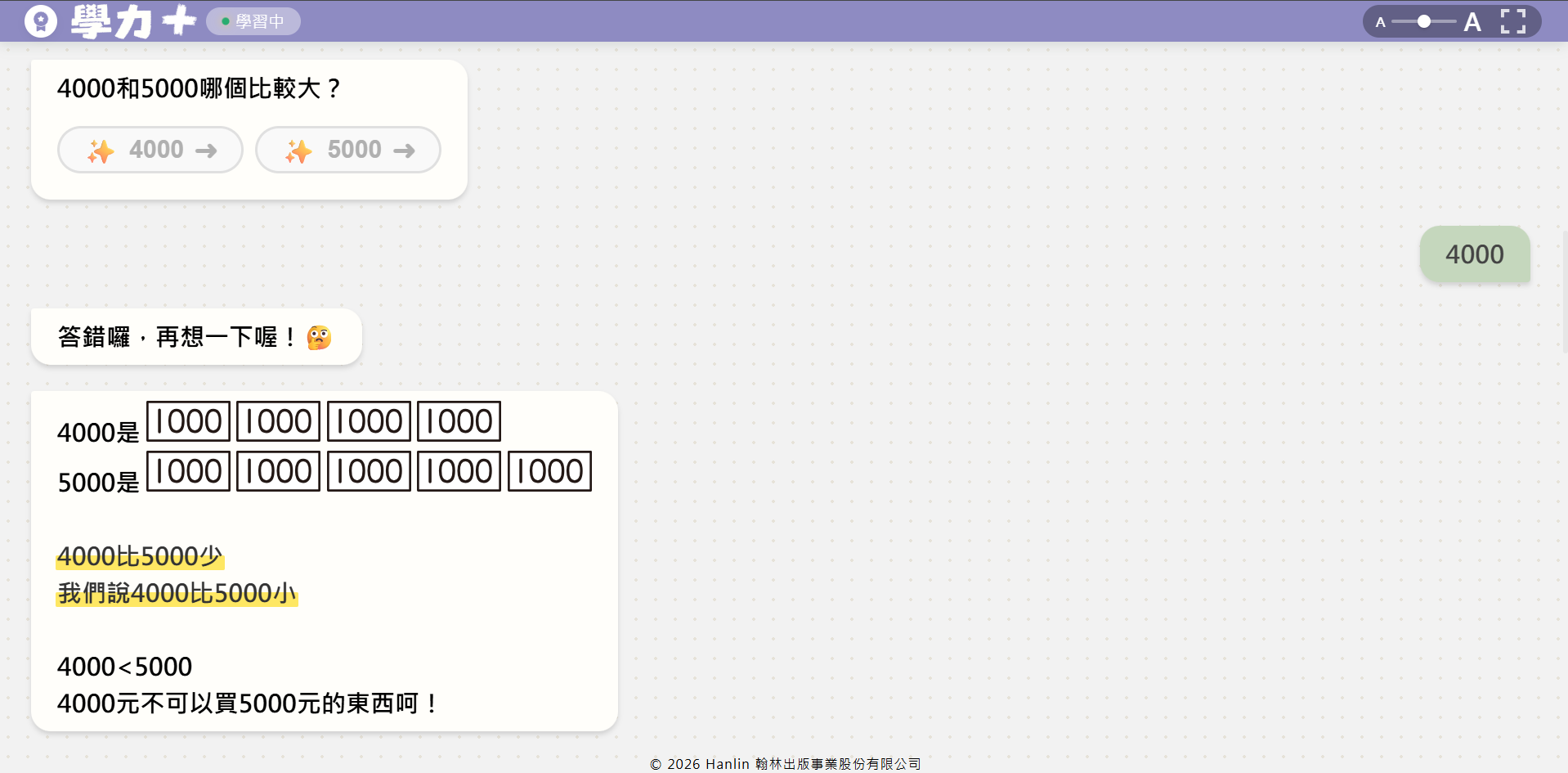Click the 學力+ logo text
This screenshot has height=773, width=1568.
pos(133,21)
